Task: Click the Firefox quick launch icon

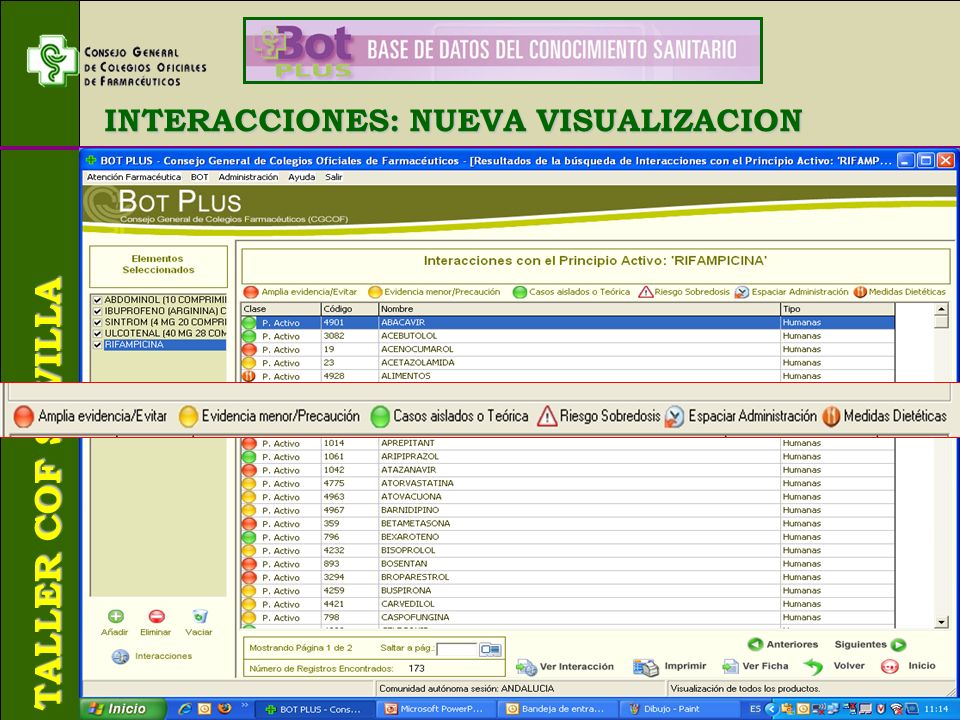Action: point(225,709)
